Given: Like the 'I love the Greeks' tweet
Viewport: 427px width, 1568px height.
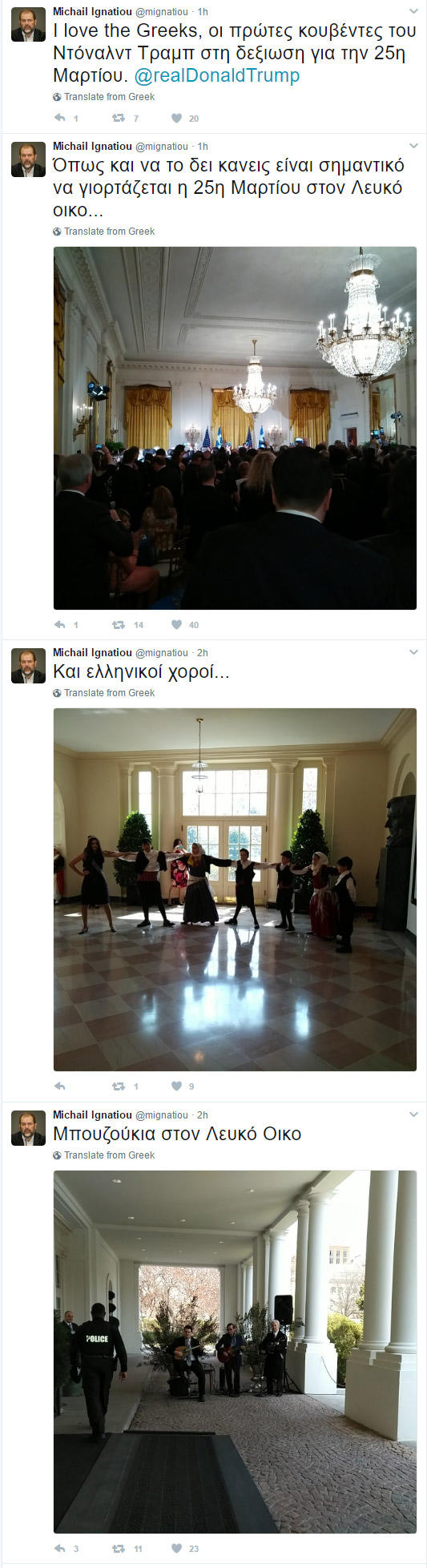Looking at the screenshot, I should coord(176,118).
